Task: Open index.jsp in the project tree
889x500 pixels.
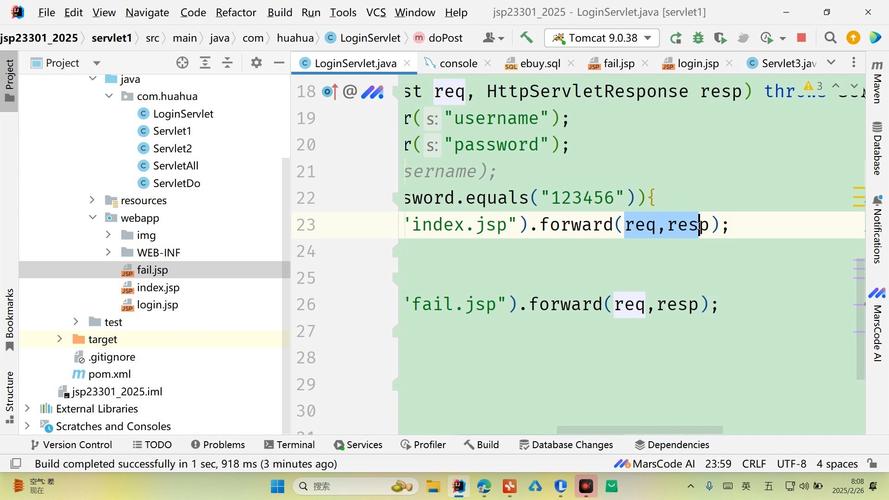Action: tap(158, 288)
